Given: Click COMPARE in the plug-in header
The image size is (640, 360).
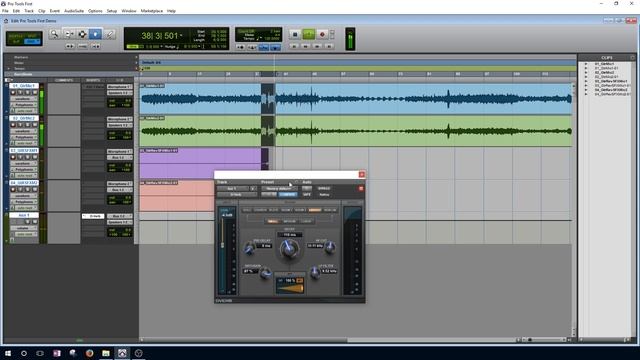Looking at the screenshot, I should (x=288, y=195).
